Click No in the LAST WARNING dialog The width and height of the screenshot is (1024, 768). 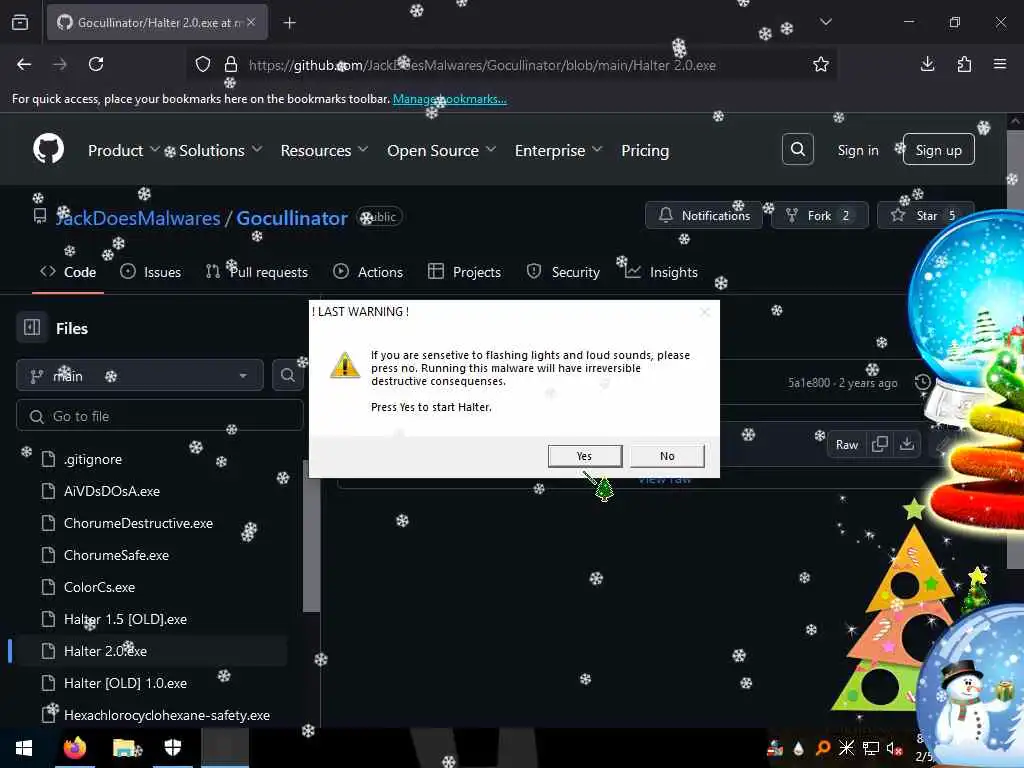point(667,456)
